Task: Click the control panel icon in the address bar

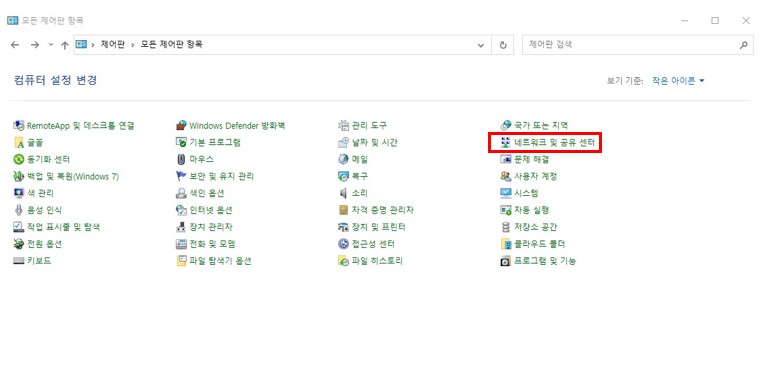Action: [81, 45]
